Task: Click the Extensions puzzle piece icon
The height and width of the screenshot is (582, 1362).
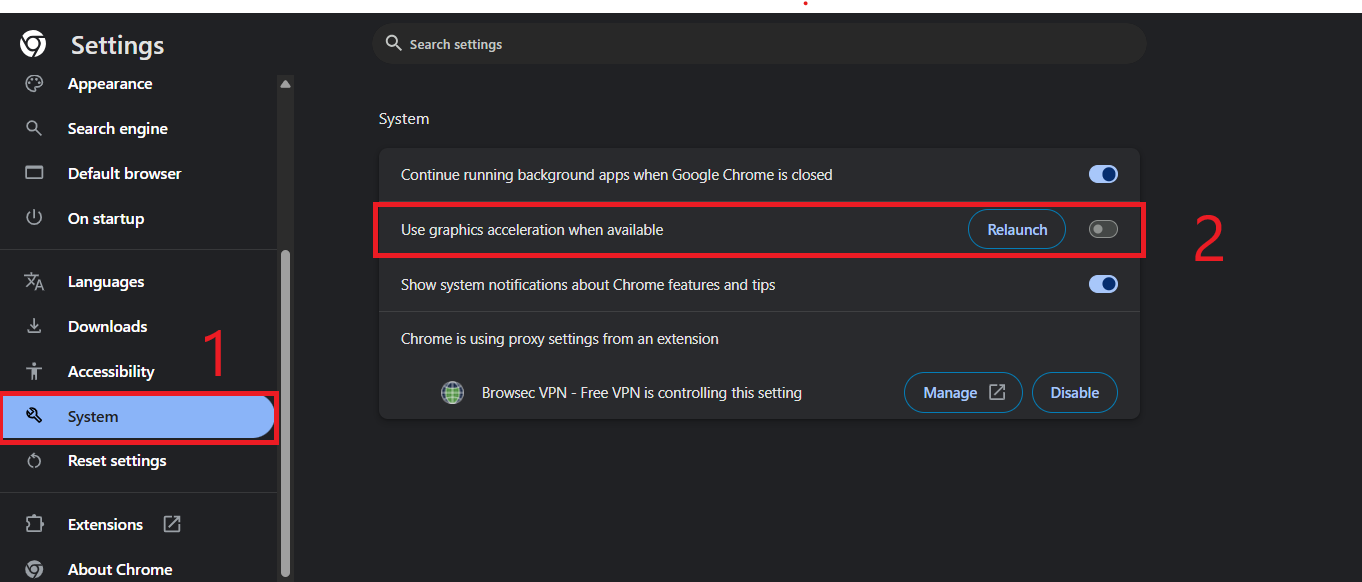Action: point(34,524)
